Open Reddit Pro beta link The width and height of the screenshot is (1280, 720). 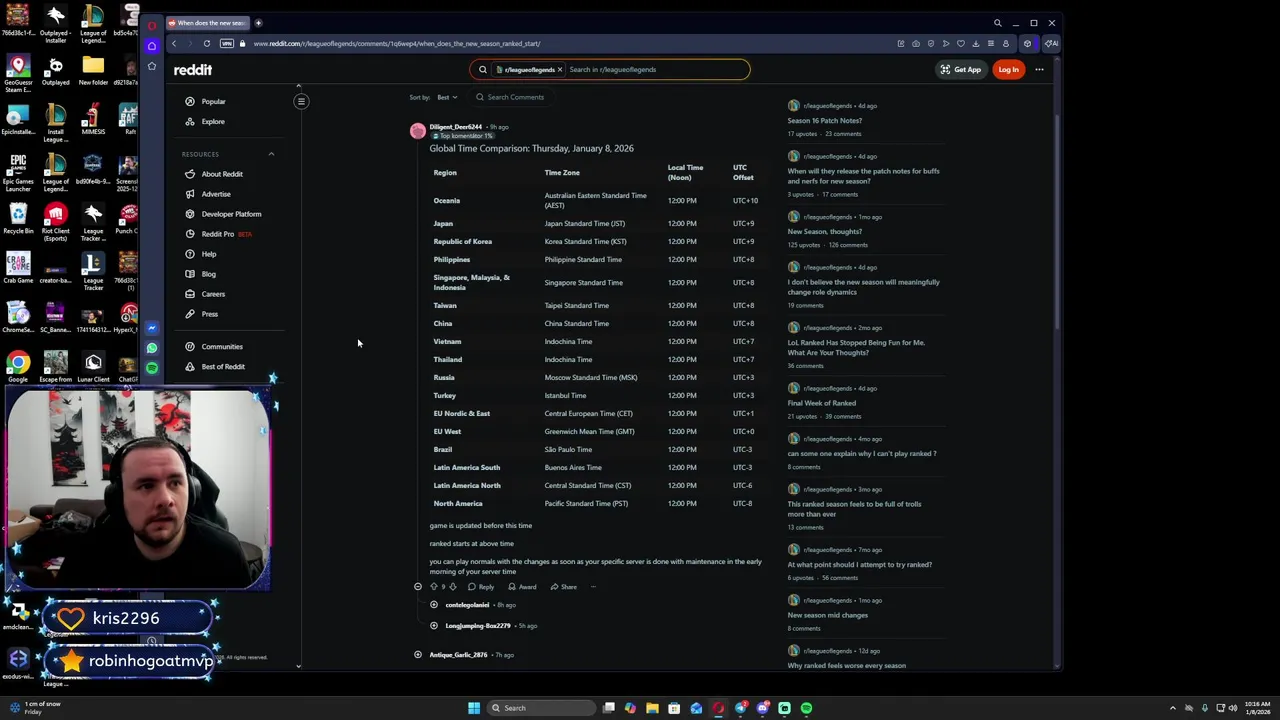pyautogui.click(x=218, y=234)
